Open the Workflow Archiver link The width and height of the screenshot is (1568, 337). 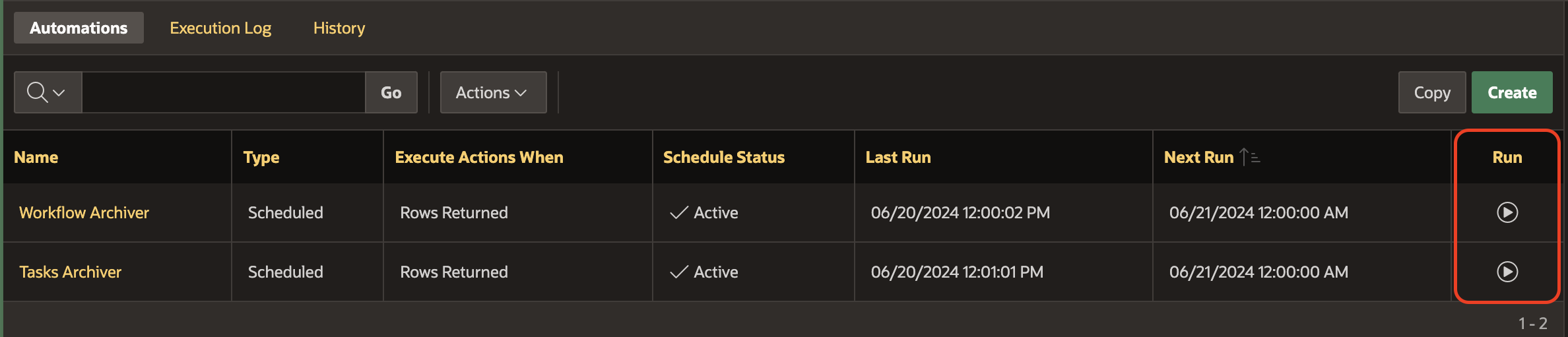(x=84, y=212)
